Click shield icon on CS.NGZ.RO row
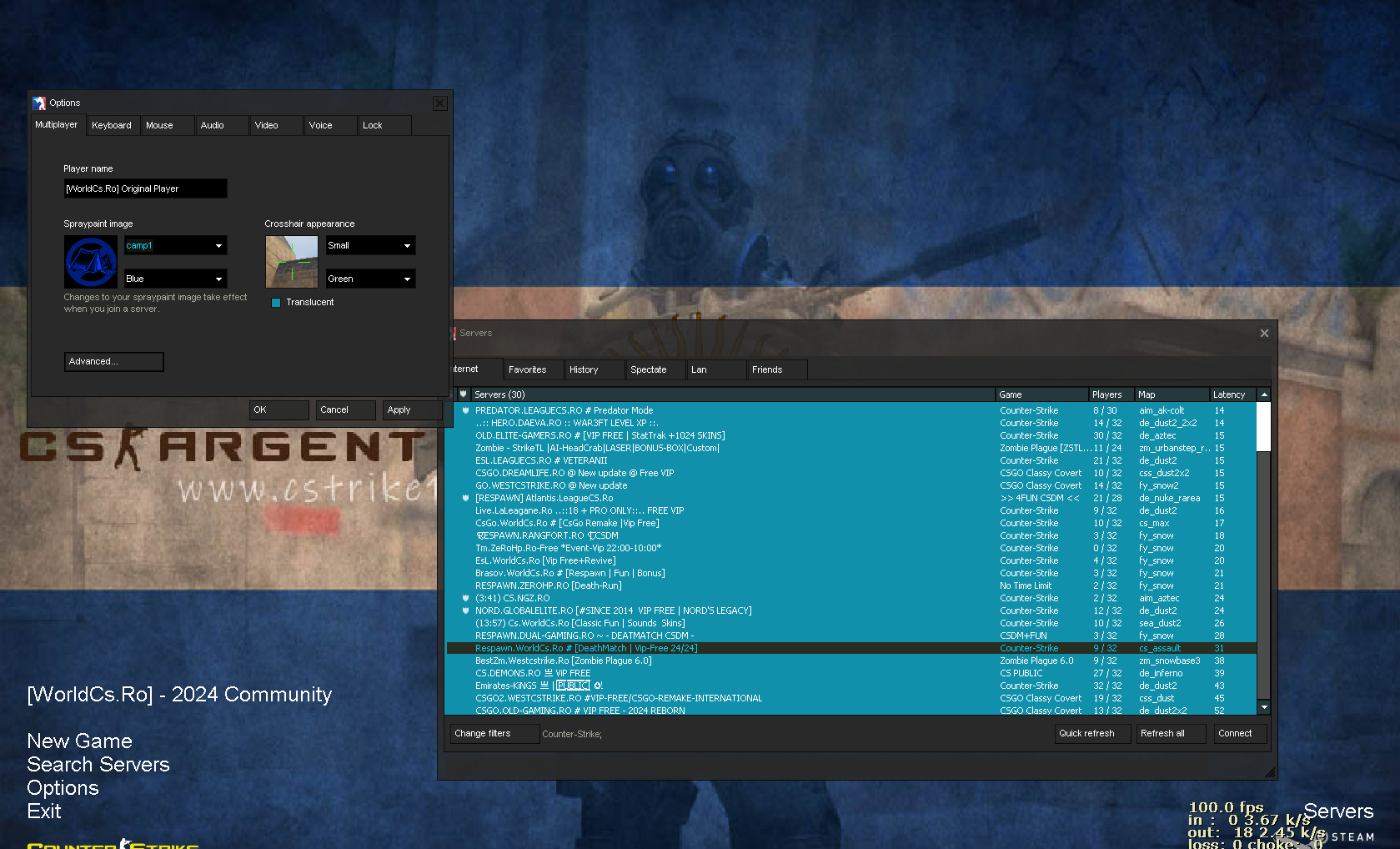 tap(465, 598)
